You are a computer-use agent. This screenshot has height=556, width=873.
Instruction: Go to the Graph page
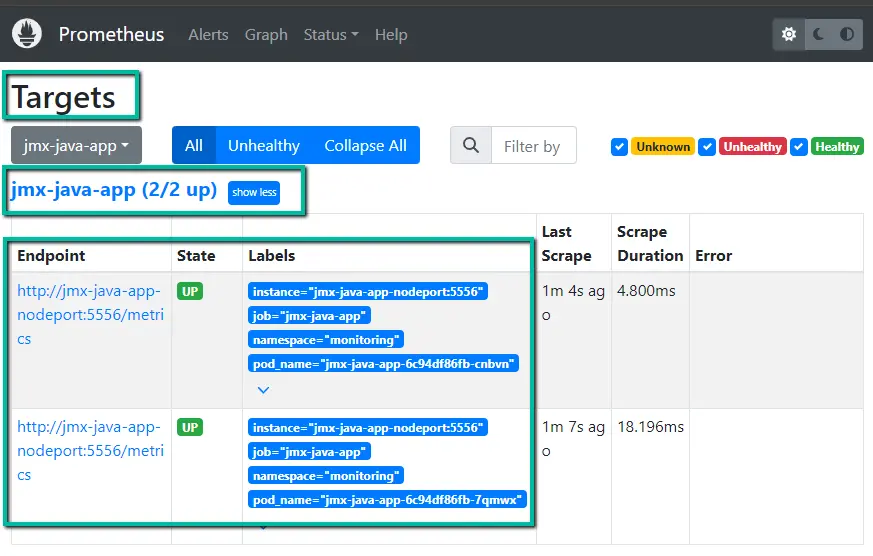(x=266, y=34)
